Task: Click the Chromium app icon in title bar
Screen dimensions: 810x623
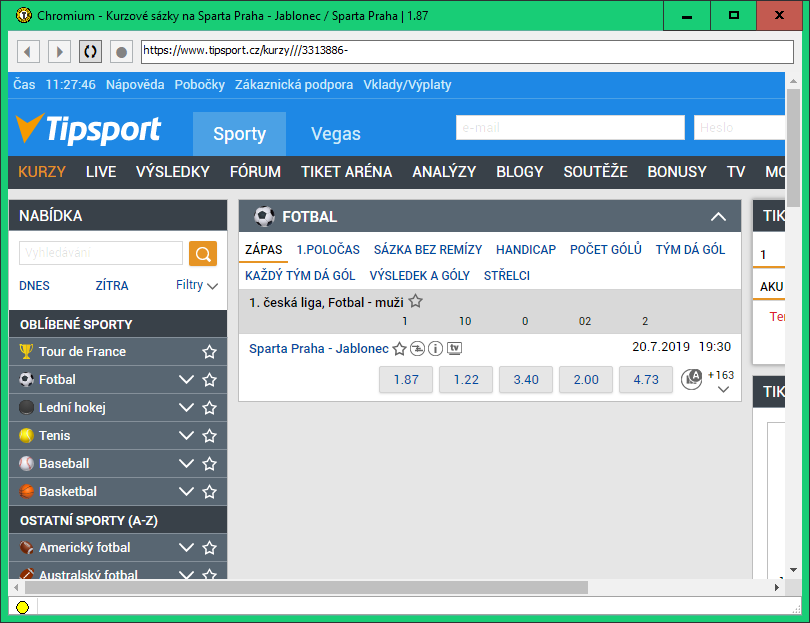Action: click(24, 15)
